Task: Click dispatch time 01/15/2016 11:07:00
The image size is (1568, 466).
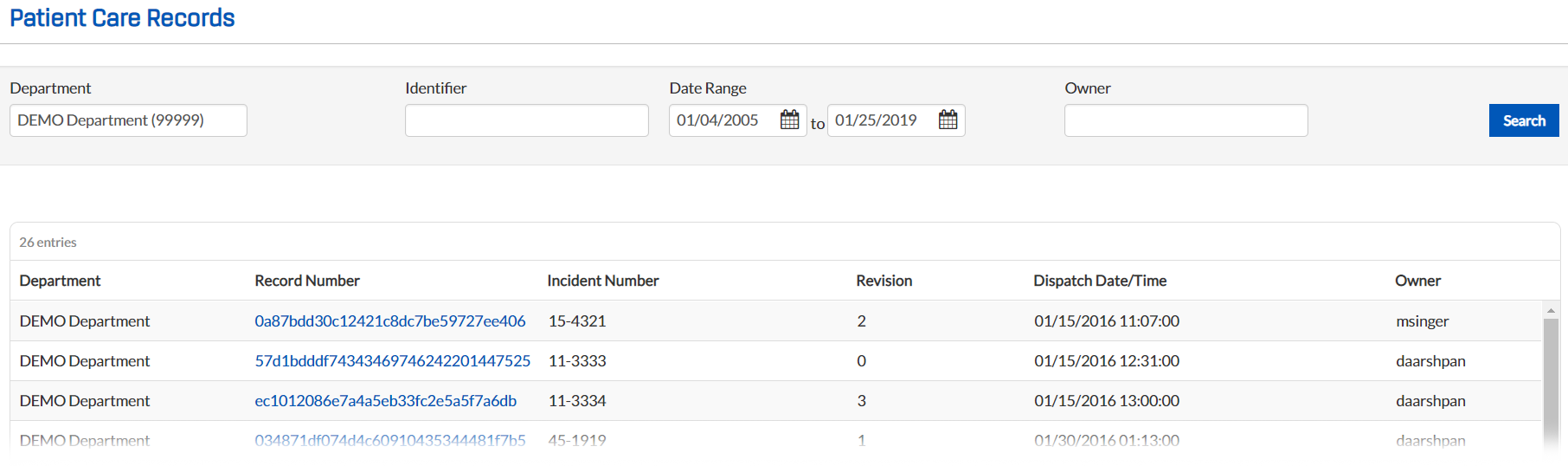Action: (x=1107, y=321)
